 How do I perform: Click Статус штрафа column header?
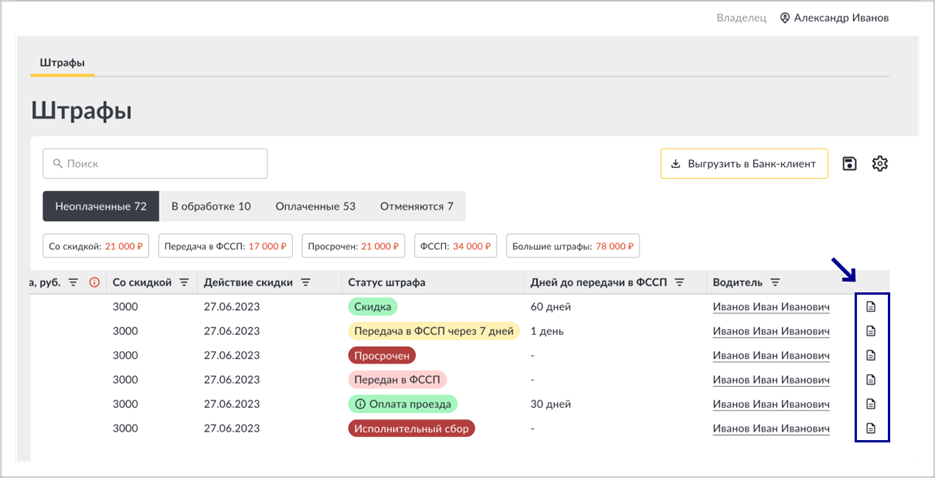tap(386, 283)
